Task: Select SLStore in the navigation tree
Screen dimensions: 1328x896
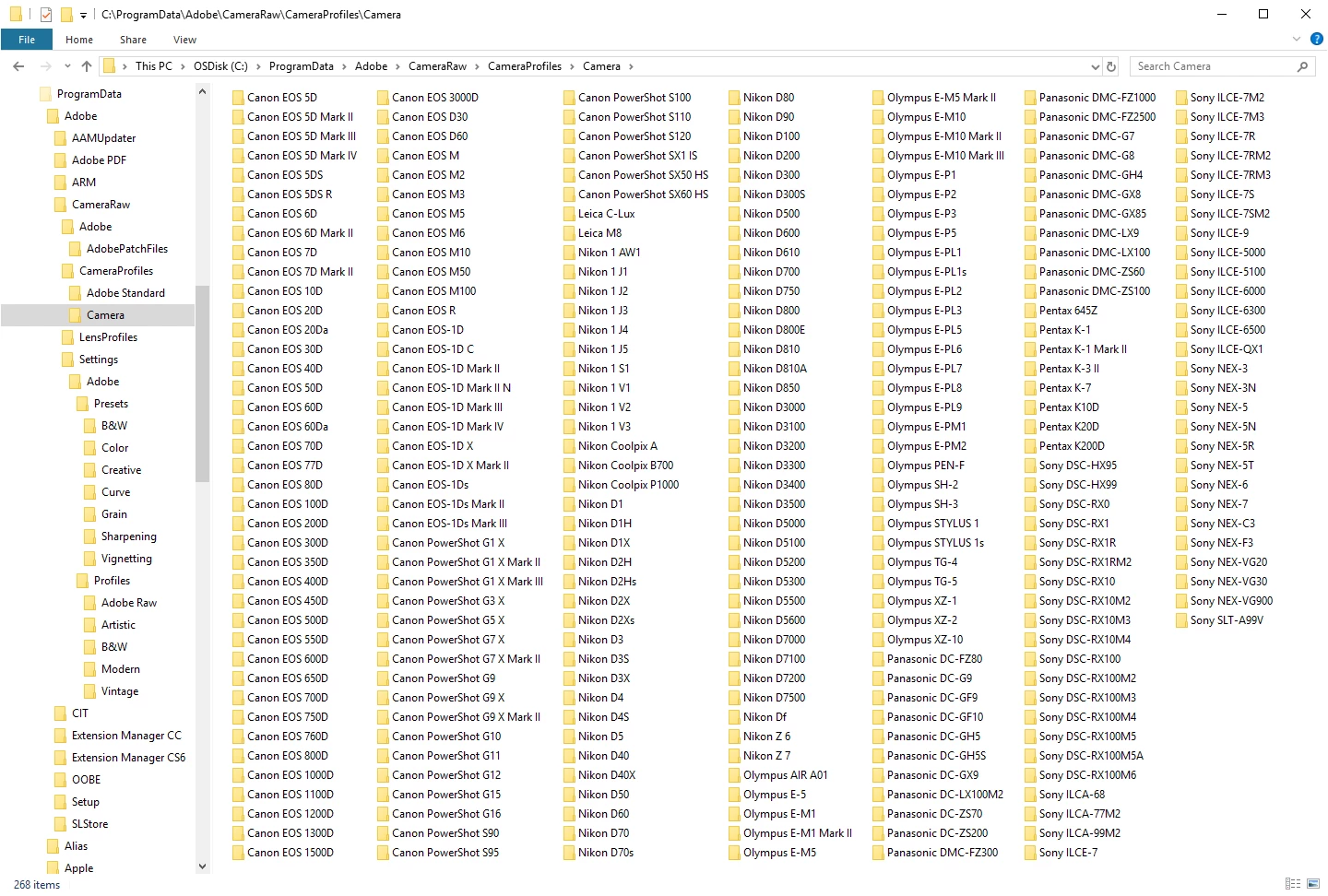Action: 89,824
